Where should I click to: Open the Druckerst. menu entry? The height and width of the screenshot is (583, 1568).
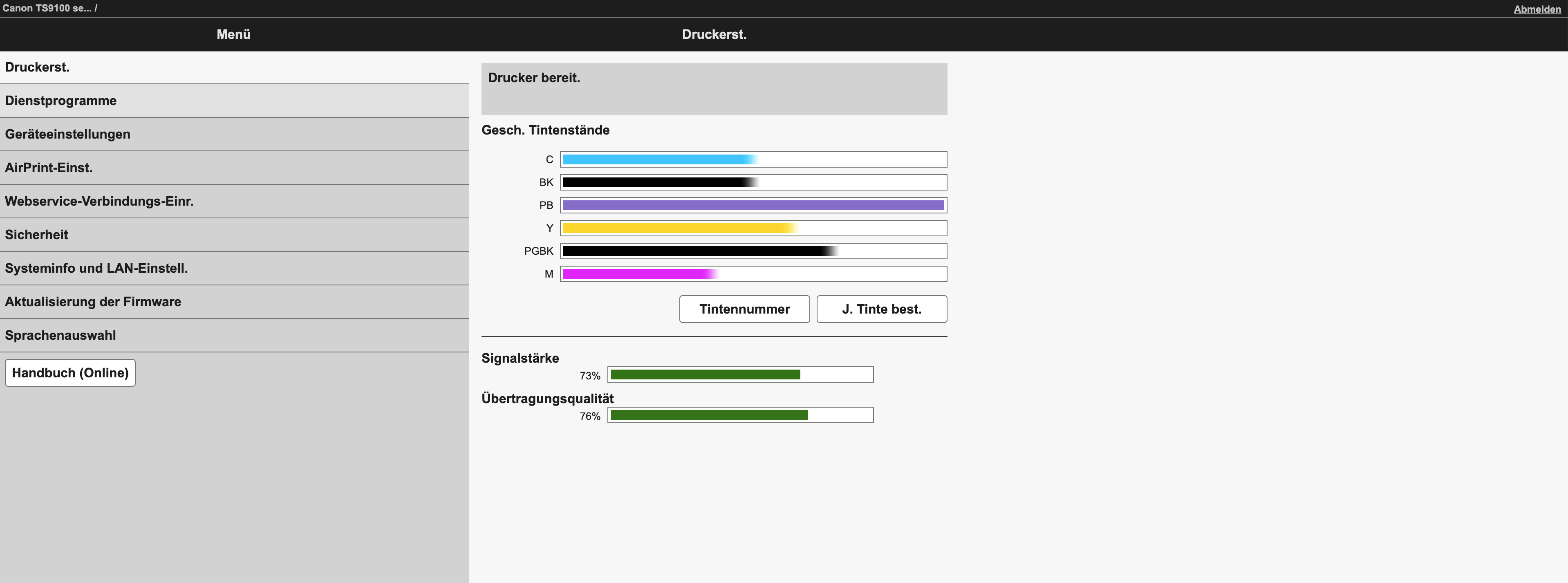click(x=234, y=67)
